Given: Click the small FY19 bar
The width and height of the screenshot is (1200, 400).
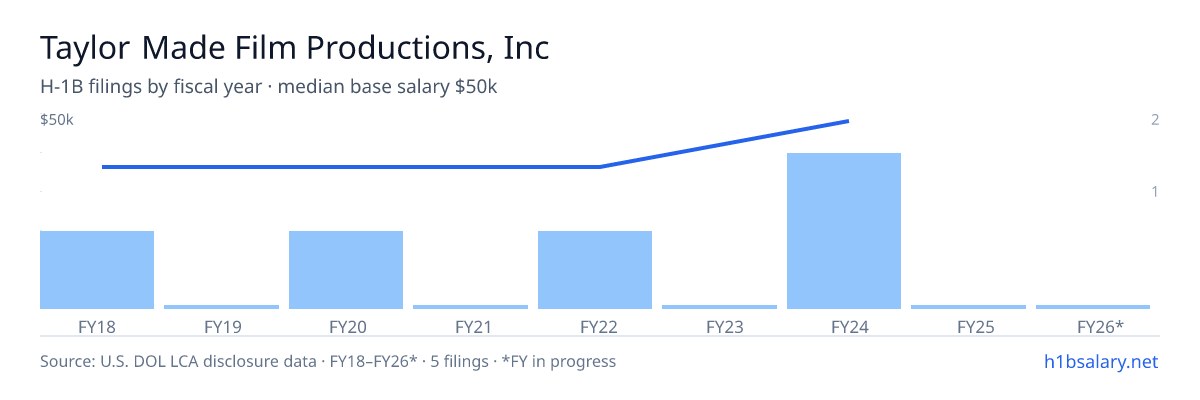Looking at the screenshot, I should tap(221, 307).
